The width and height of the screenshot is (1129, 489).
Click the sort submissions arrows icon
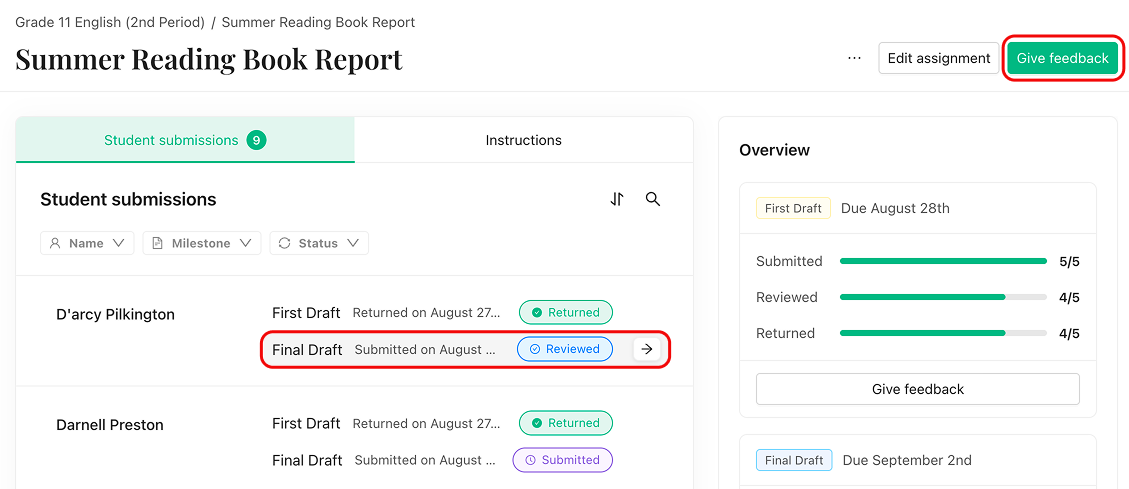coord(617,199)
